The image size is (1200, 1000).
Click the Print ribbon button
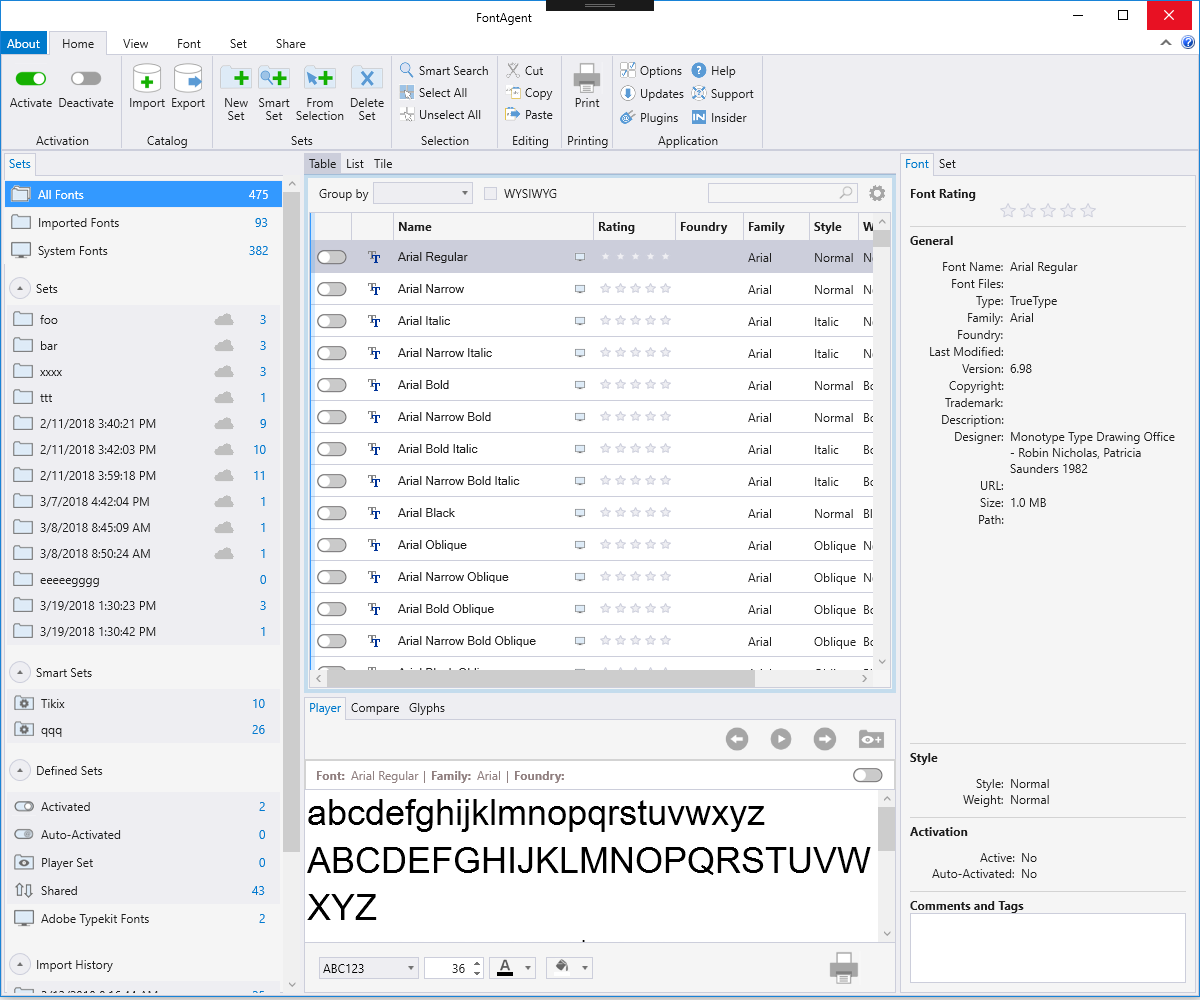[587, 86]
